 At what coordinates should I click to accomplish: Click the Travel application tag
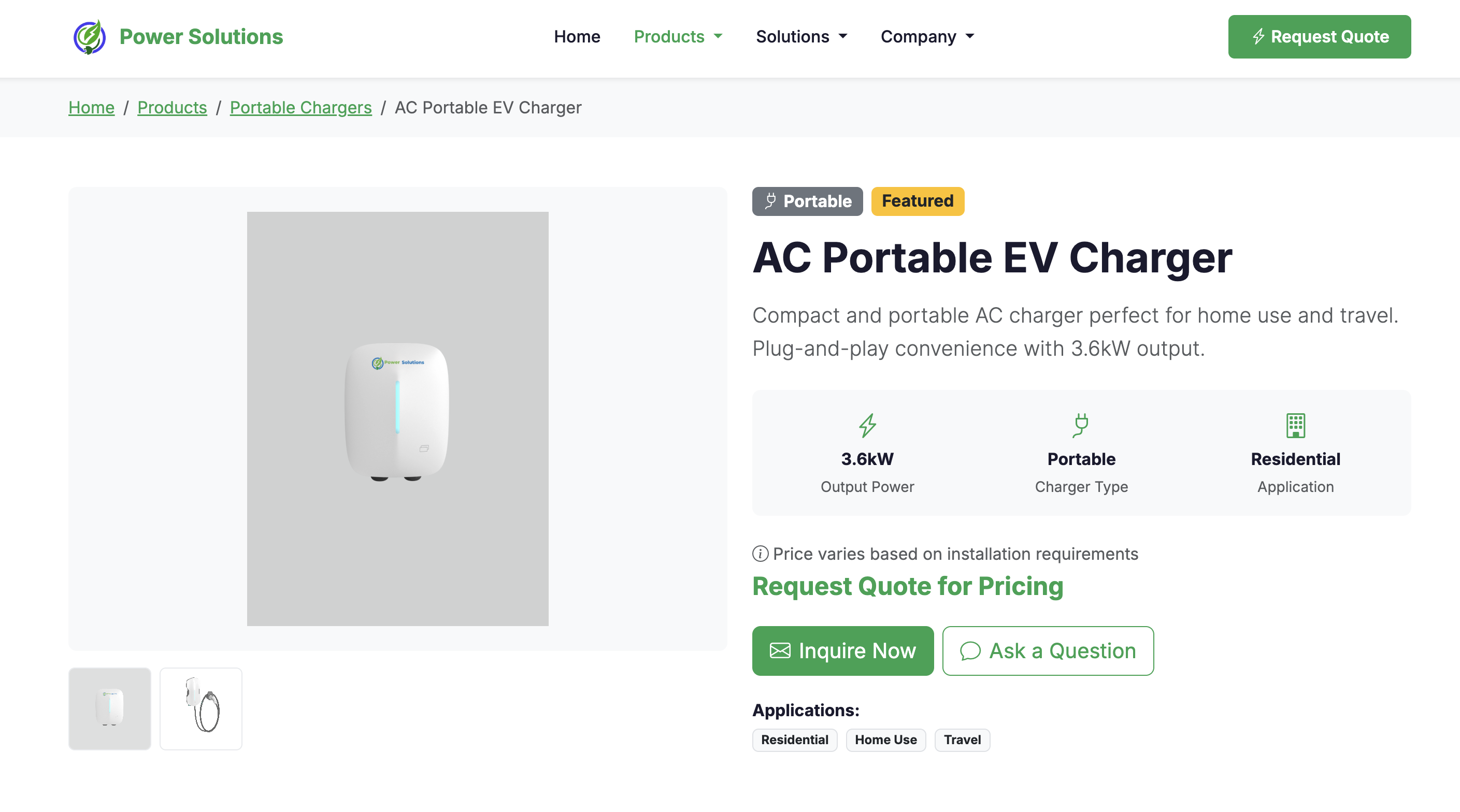[x=962, y=740]
